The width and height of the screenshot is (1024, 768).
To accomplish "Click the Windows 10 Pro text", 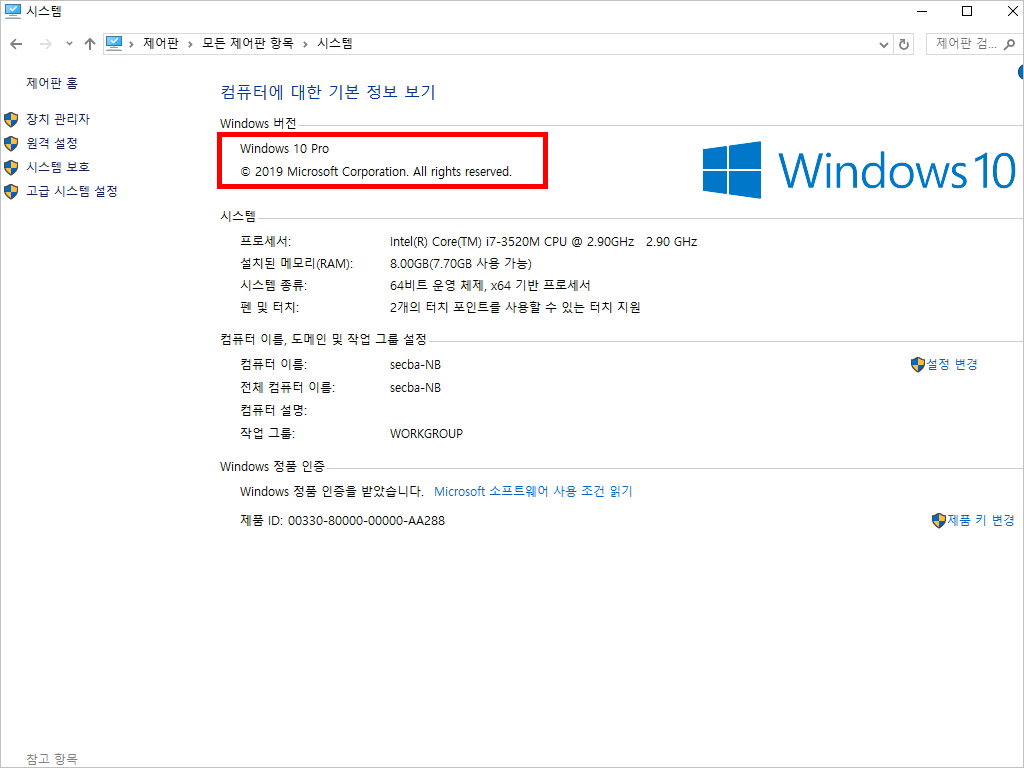I will 284,148.
